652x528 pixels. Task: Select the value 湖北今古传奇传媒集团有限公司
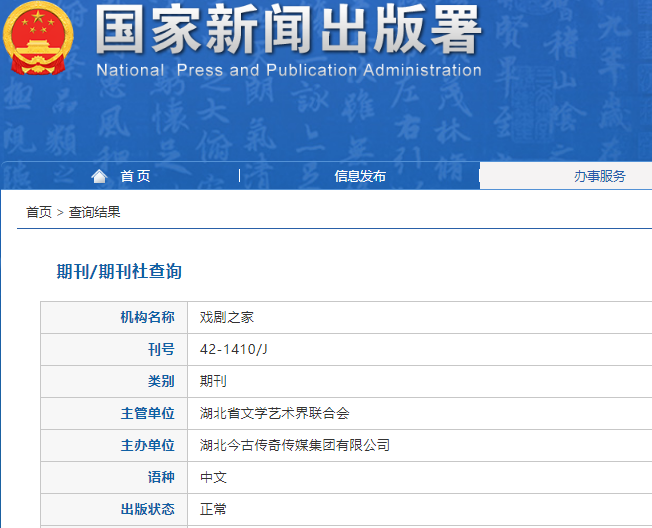click(x=295, y=445)
